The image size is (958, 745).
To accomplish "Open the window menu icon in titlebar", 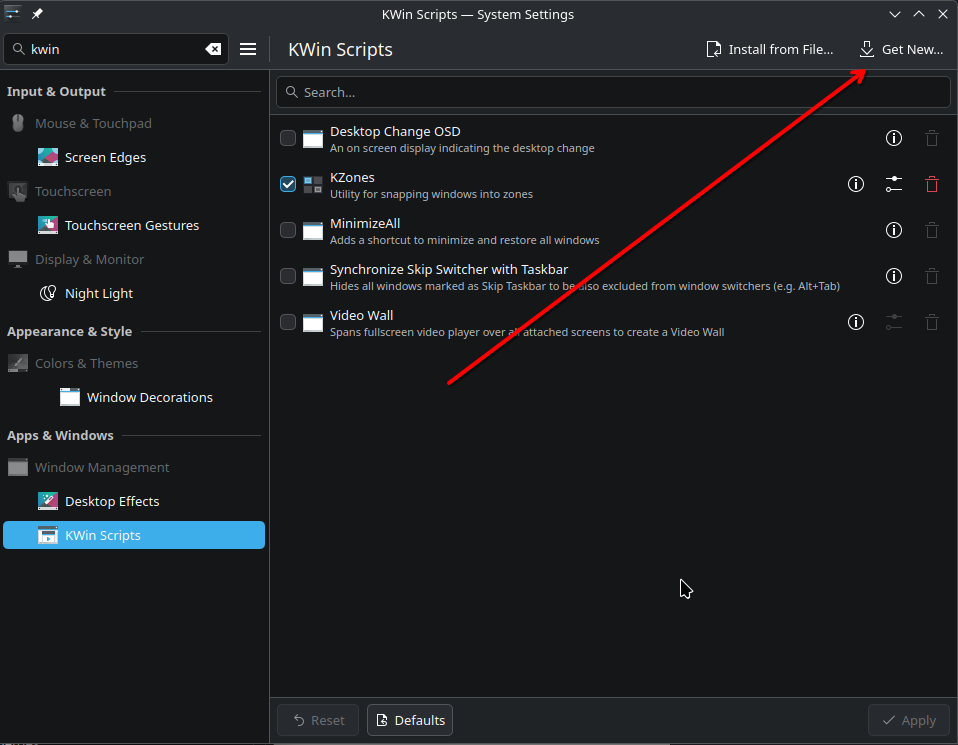I will 12,13.
